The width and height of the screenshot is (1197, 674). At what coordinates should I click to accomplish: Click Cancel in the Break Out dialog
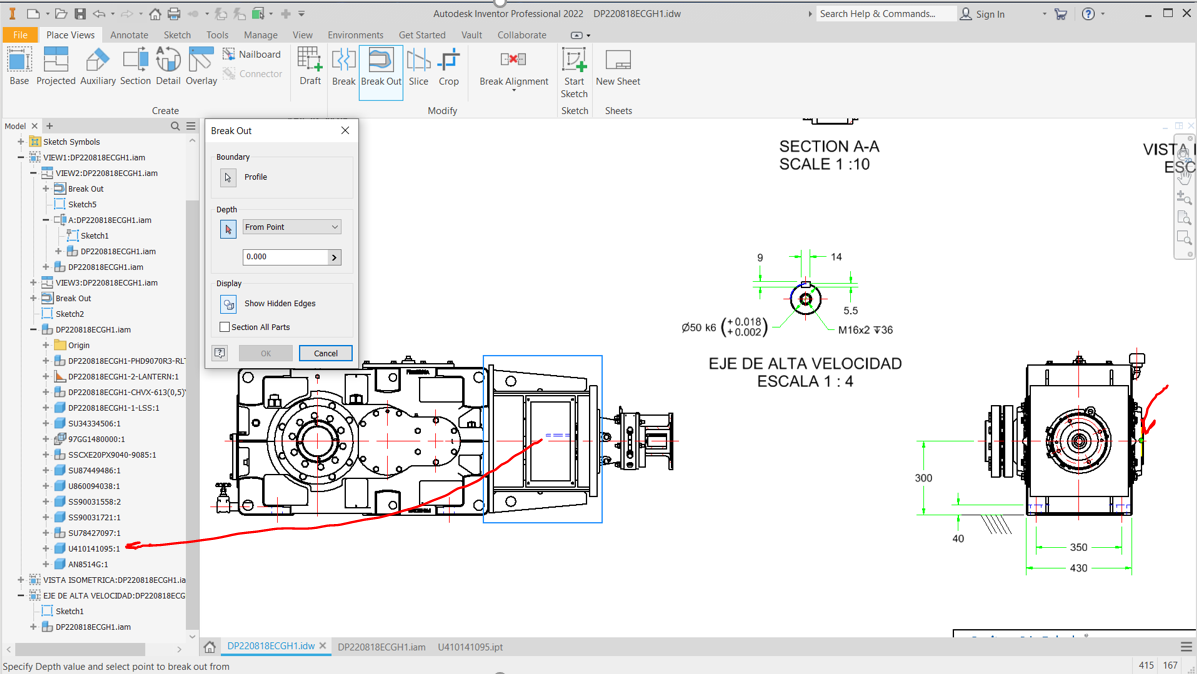[325, 352]
